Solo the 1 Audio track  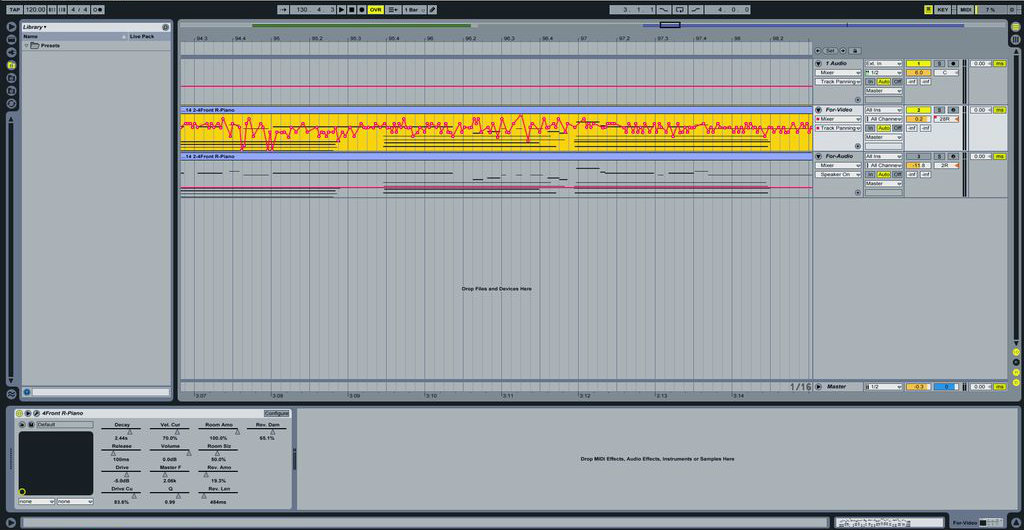939,63
